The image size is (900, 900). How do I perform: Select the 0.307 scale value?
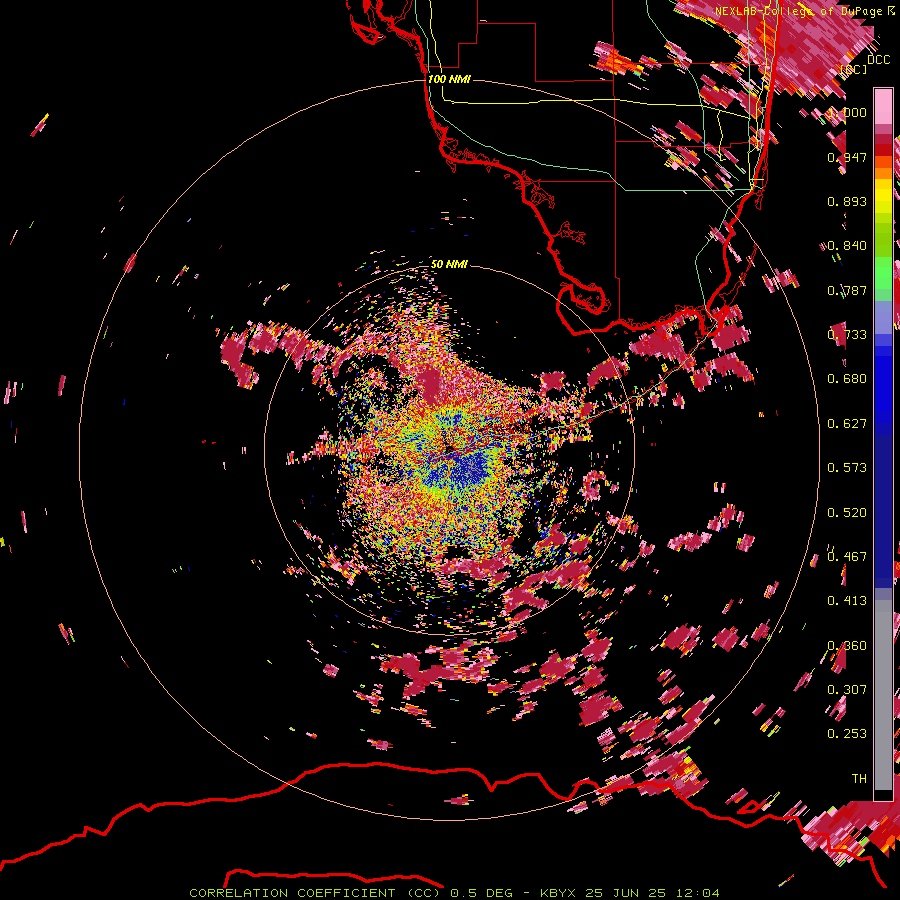pyautogui.click(x=847, y=690)
